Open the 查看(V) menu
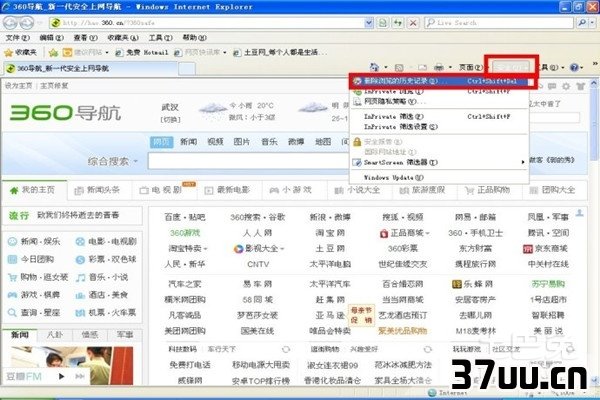 point(86,38)
